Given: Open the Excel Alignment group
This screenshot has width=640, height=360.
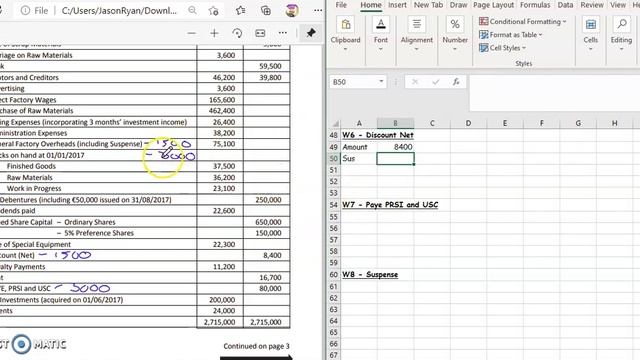Looking at the screenshot, I should pyautogui.click(x=416, y=35).
